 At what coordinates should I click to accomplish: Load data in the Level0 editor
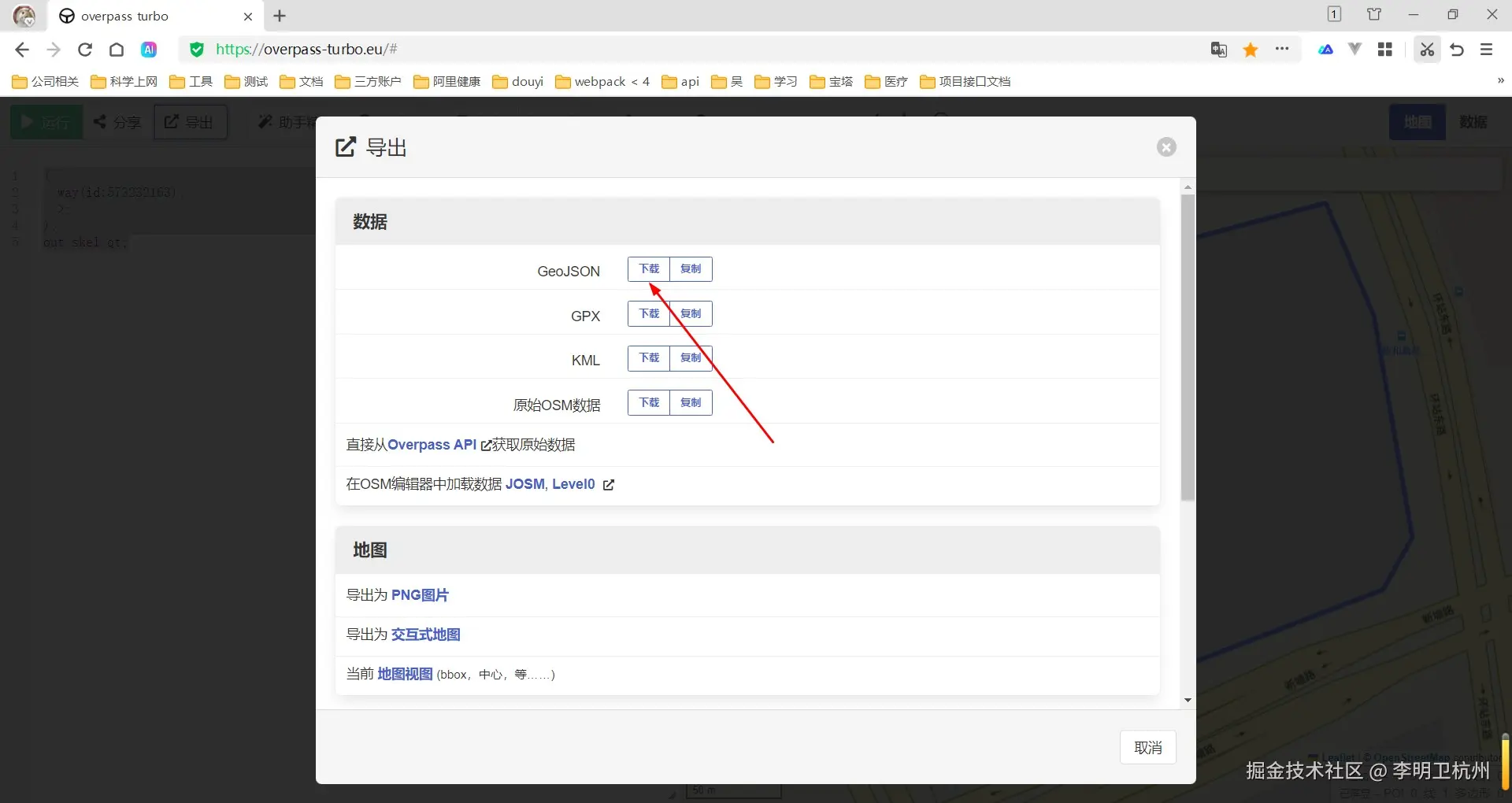click(573, 484)
